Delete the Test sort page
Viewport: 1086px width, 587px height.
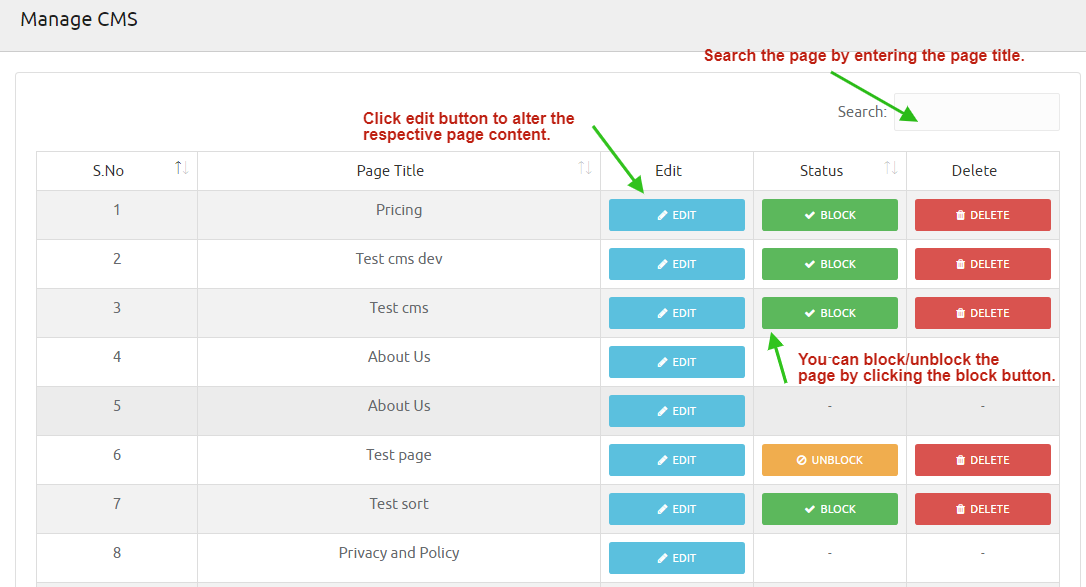pyautogui.click(x=982, y=509)
